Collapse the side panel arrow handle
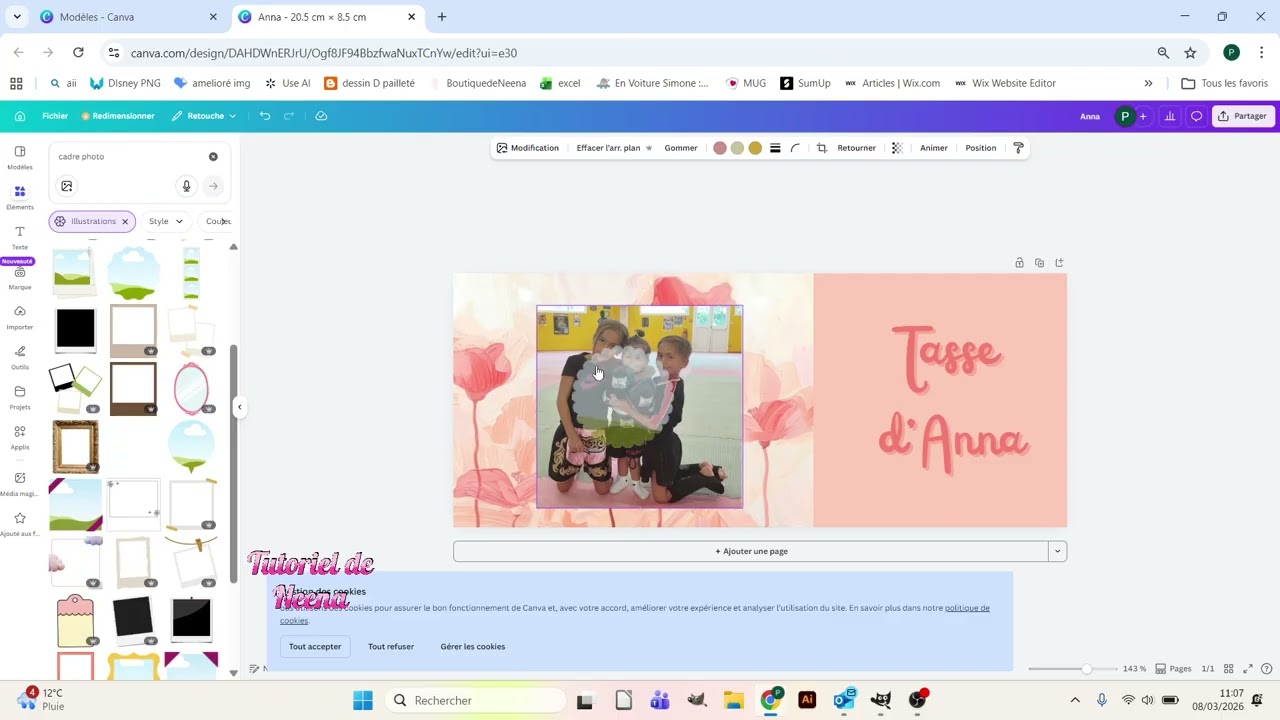1280x720 pixels. point(240,407)
